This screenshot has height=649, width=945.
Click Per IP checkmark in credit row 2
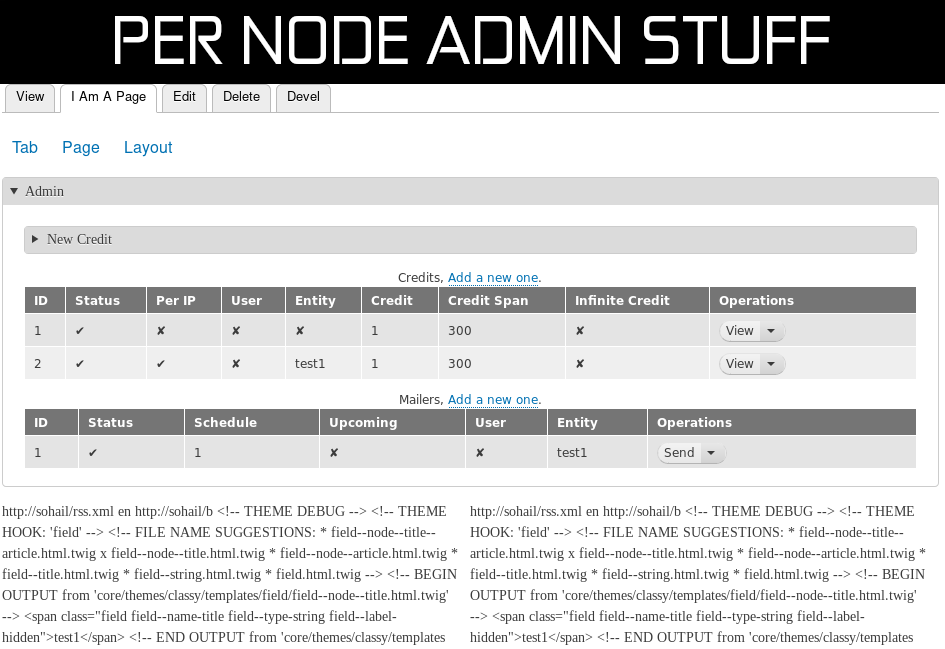pyautogui.click(x=160, y=364)
